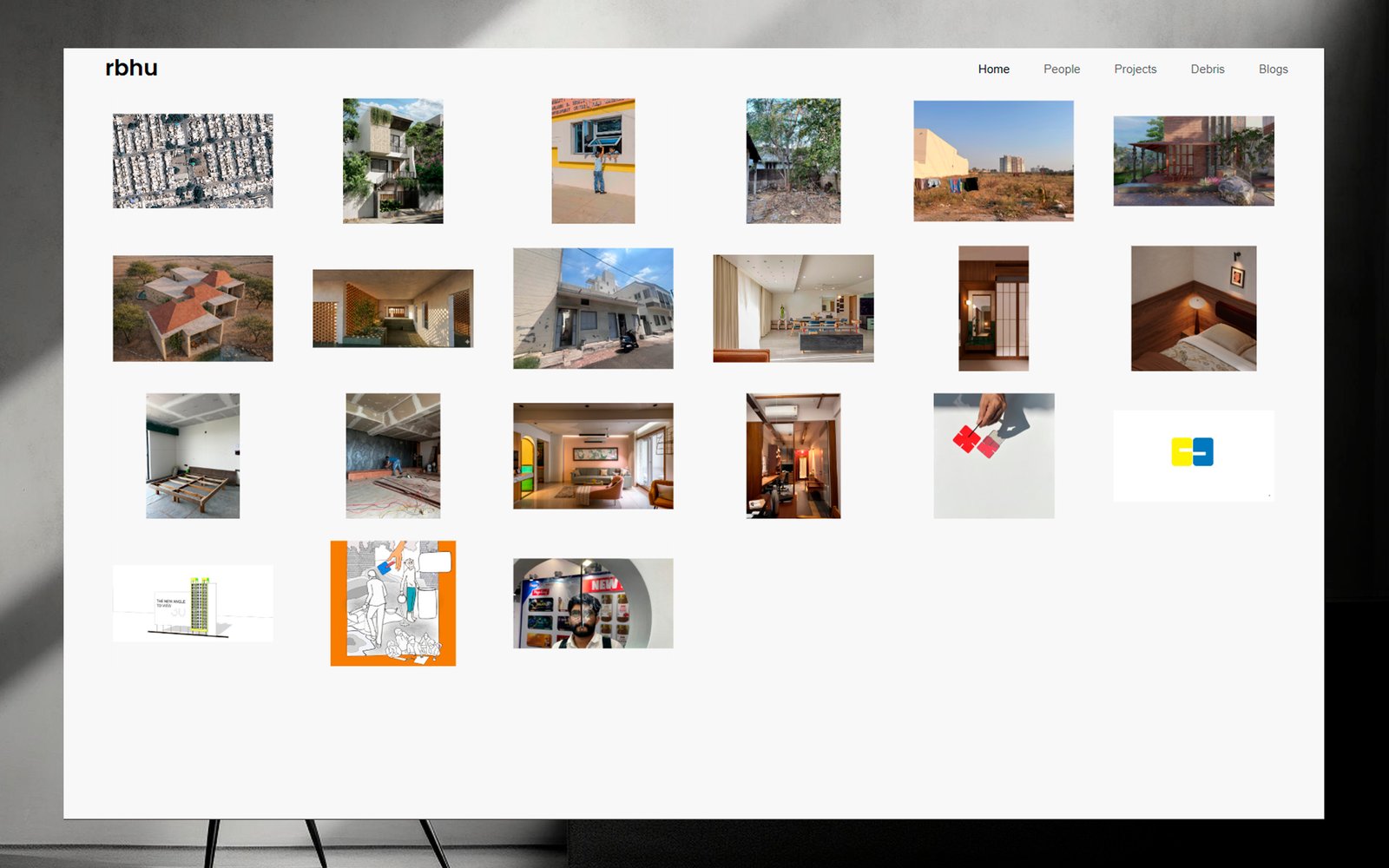Open the white house with hanging plants thumbnail
1389x868 pixels.
(393, 161)
